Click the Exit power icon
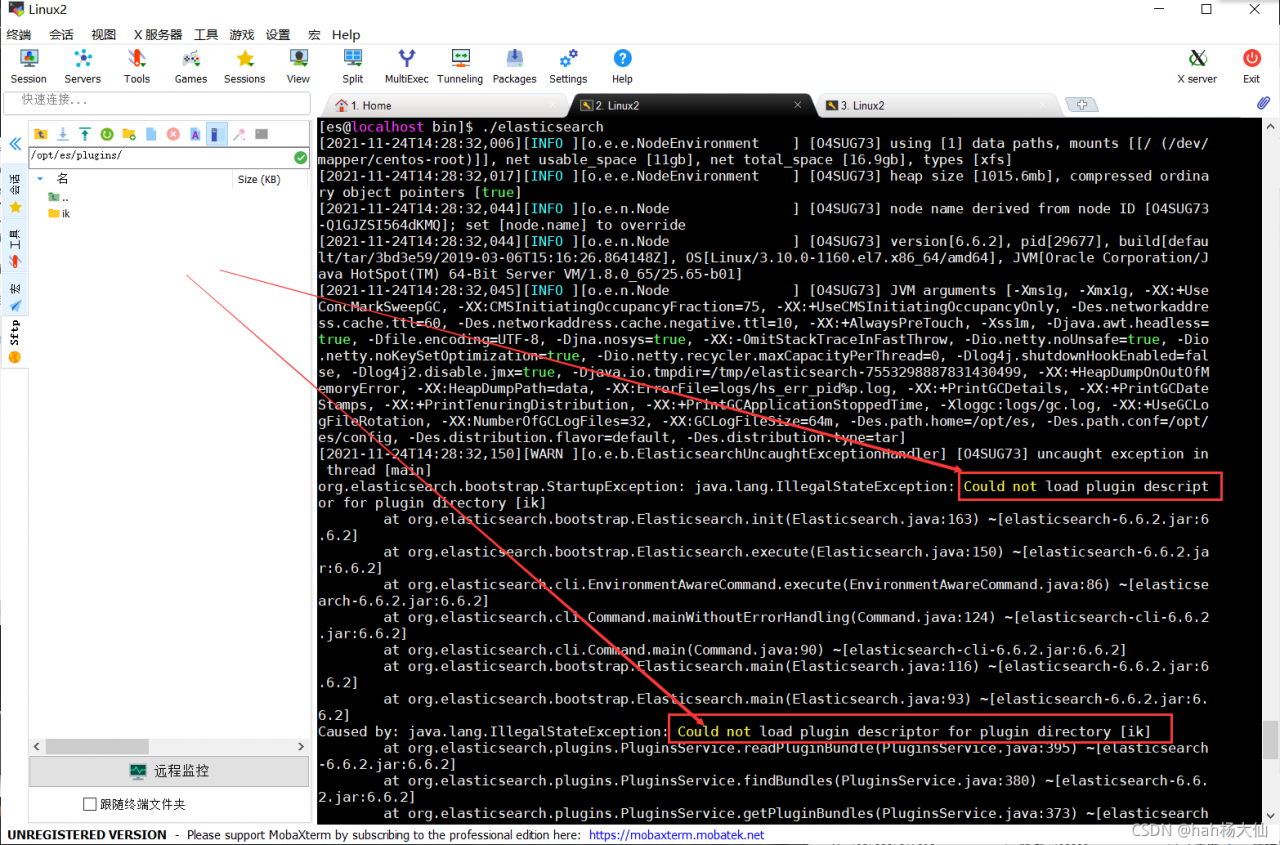 1251,67
